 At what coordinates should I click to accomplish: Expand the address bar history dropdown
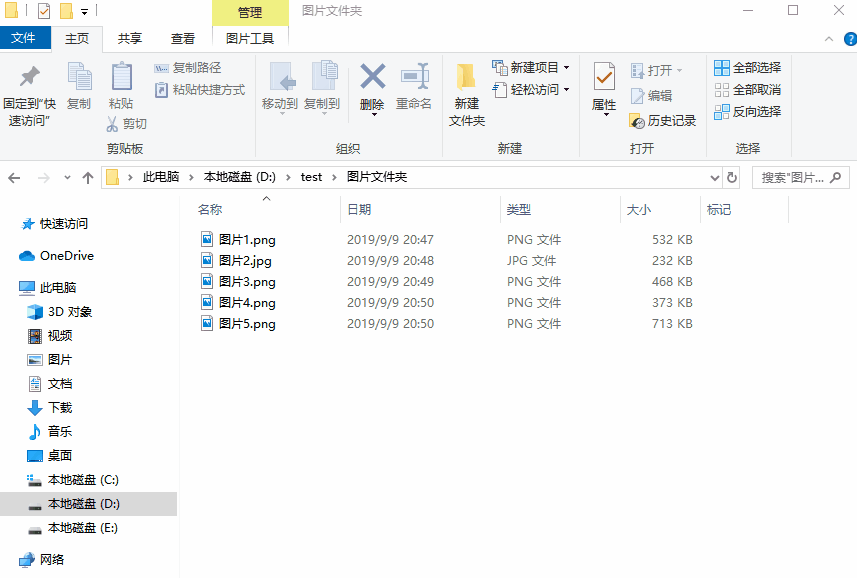(x=714, y=178)
